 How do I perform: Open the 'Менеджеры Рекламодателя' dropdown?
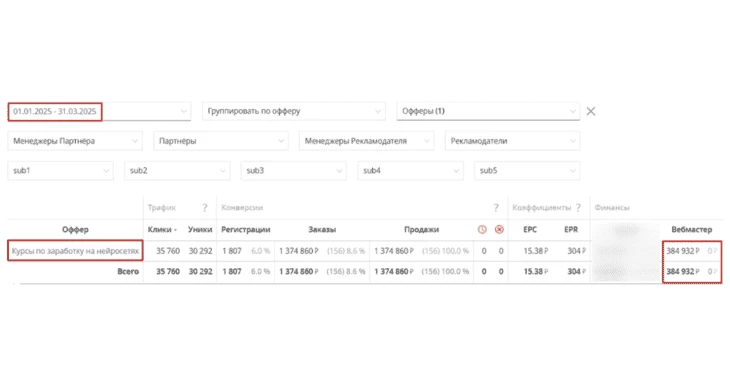click(x=366, y=141)
